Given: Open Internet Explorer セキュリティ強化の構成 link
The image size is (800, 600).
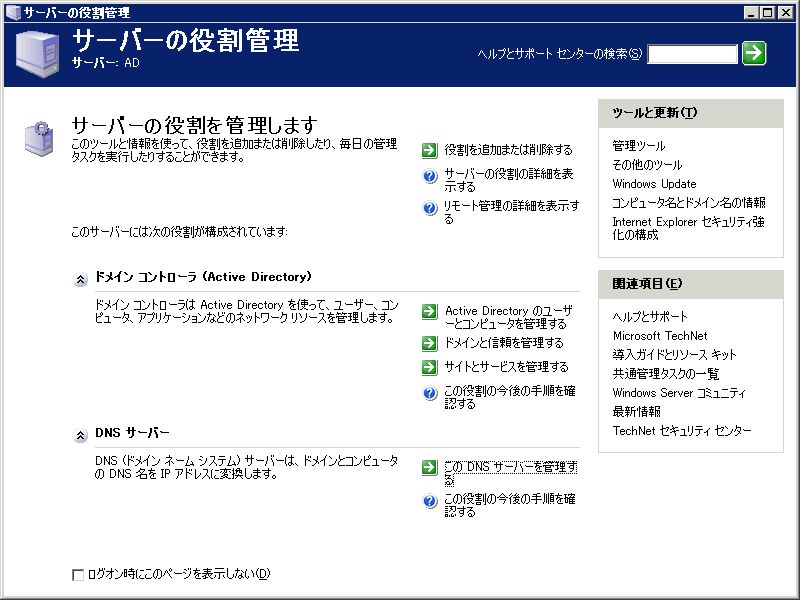Looking at the screenshot, I should [688, 228].
